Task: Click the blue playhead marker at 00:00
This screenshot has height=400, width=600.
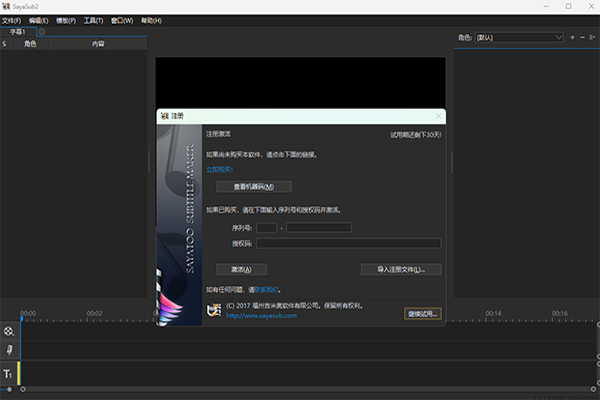Action: (21, 318)
